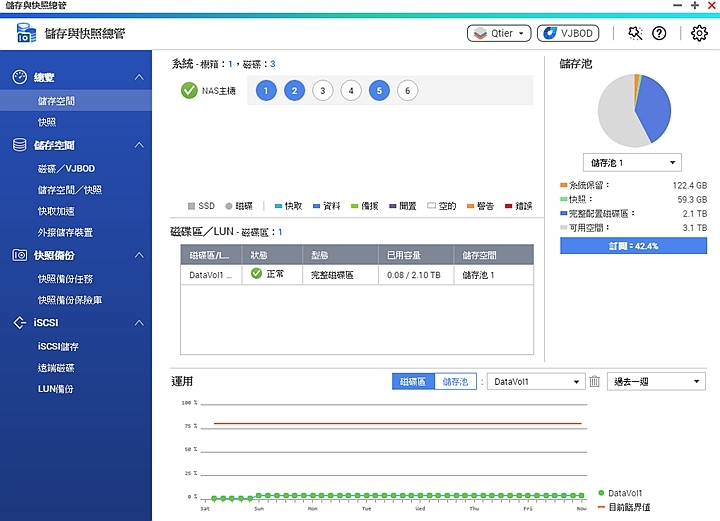
Task: Click the Storage & Snapshots app logo icon
Action: [x=26, y=33]
